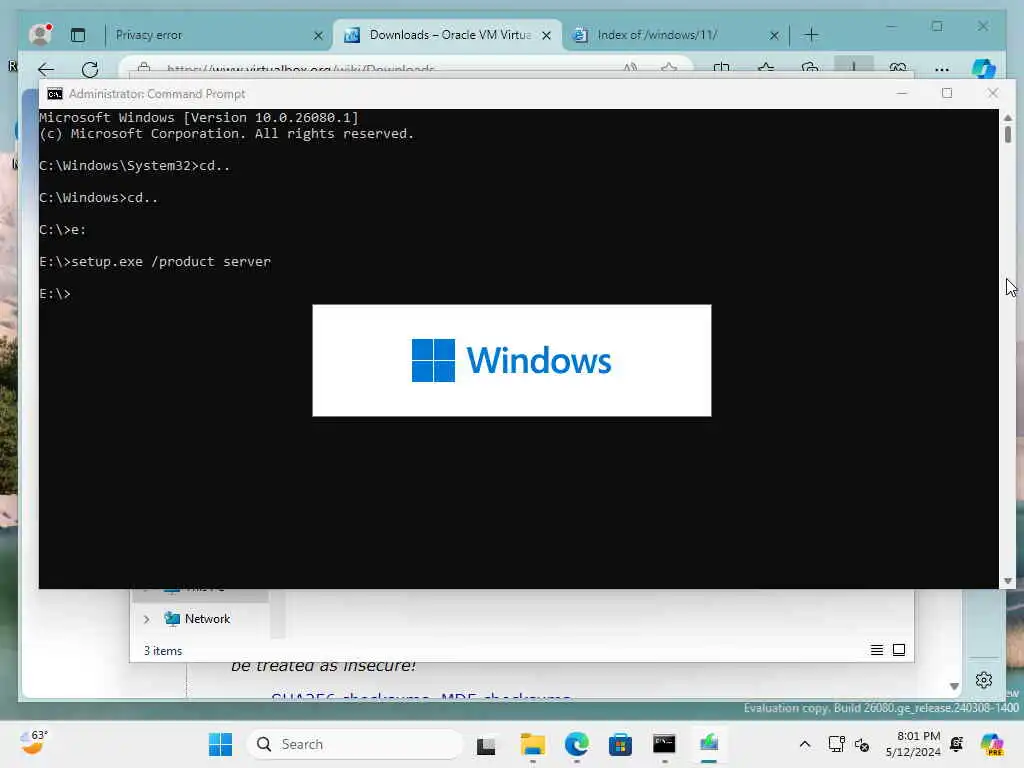
Task: Click the Windows setup splash logo
Action: 511,360
